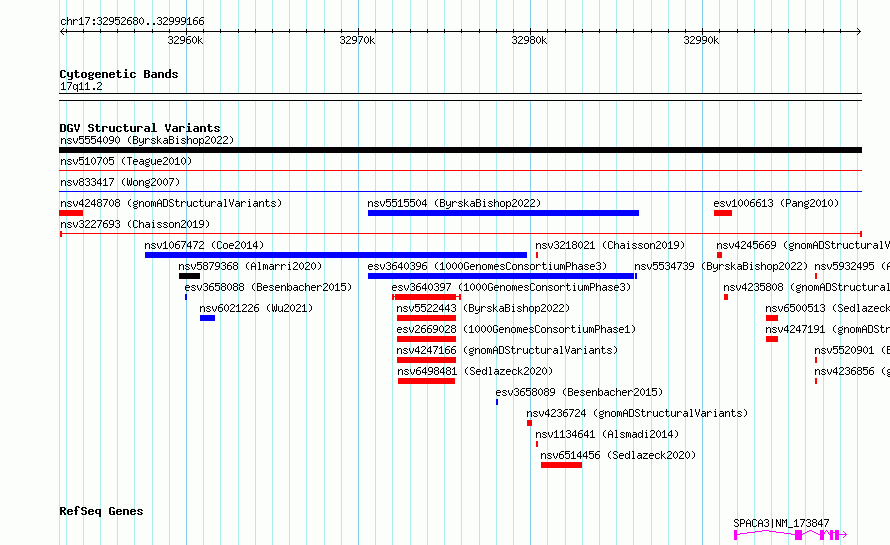Click the 17q11.2 cytogenetic band label

pos(81,86)
